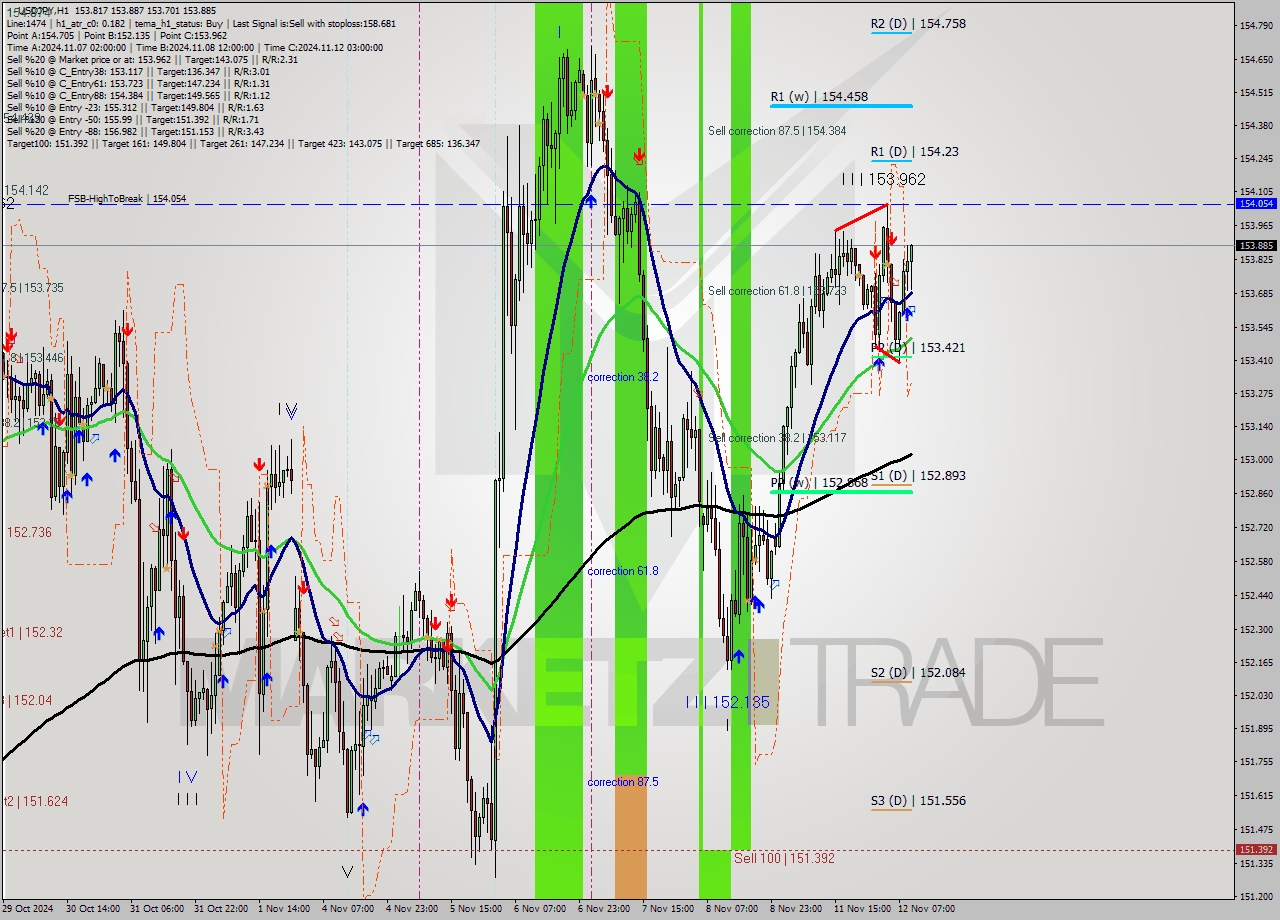This screenshot has width=1280, height=920.
Task: Click the 11 Nov 15:00 time label
Action: tap(862, 909)
